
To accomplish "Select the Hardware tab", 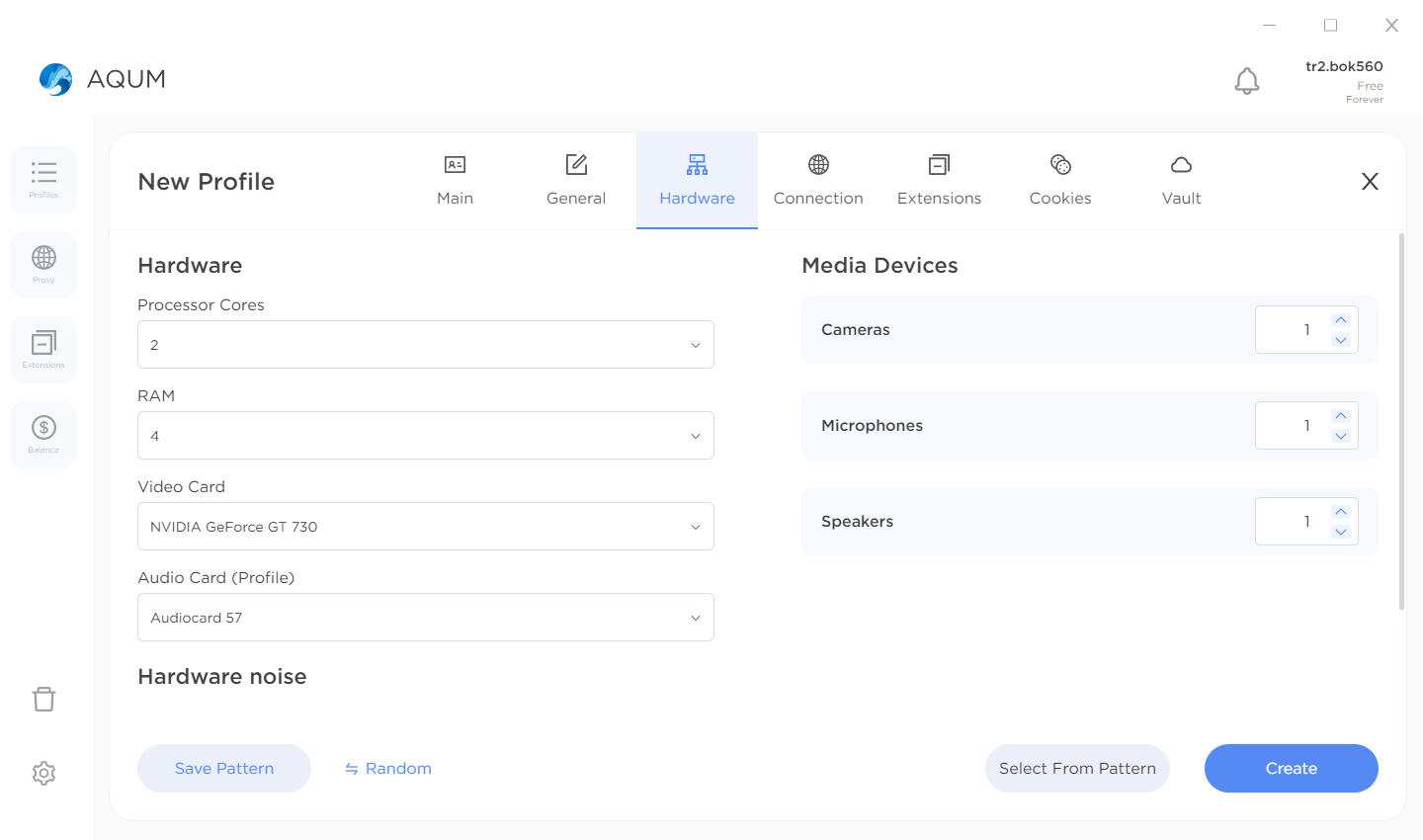I will (697, 181).
